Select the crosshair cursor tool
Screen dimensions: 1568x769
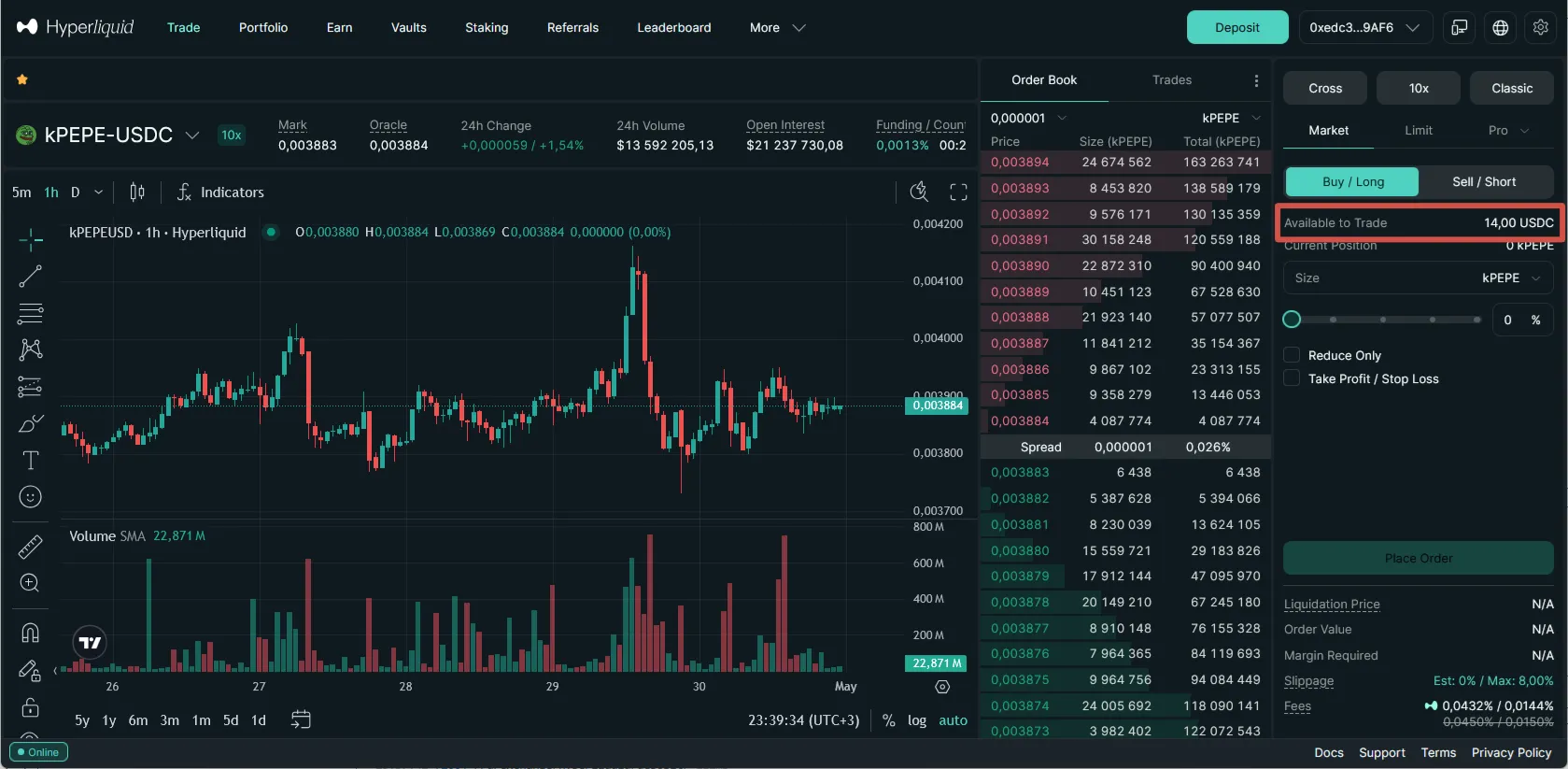tap(31, 240)
